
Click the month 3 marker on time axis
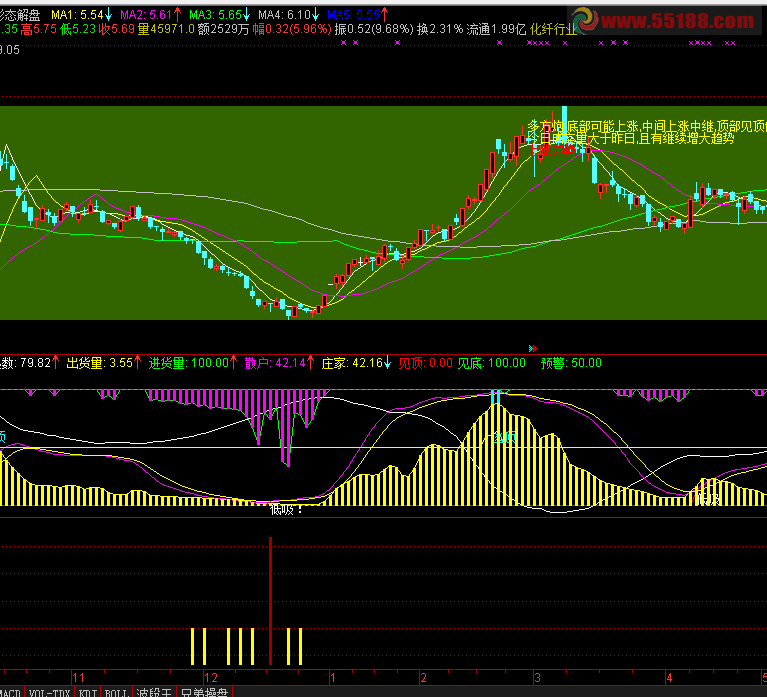[x=538, y=678]
